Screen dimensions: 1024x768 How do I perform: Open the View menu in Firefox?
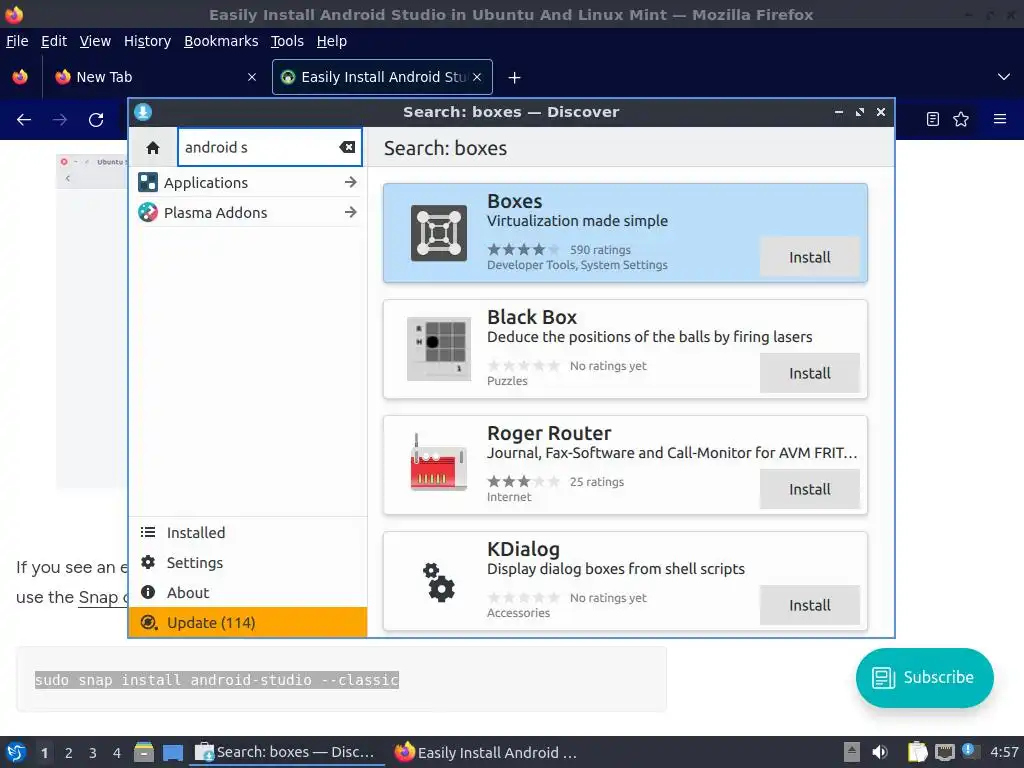pyautogui.click(x=95, y=41)
